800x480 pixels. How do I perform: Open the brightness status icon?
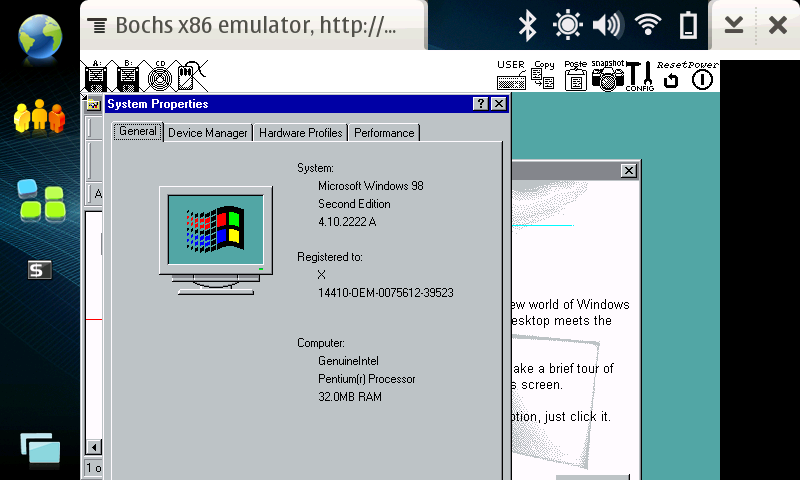[x=568, y=25]
